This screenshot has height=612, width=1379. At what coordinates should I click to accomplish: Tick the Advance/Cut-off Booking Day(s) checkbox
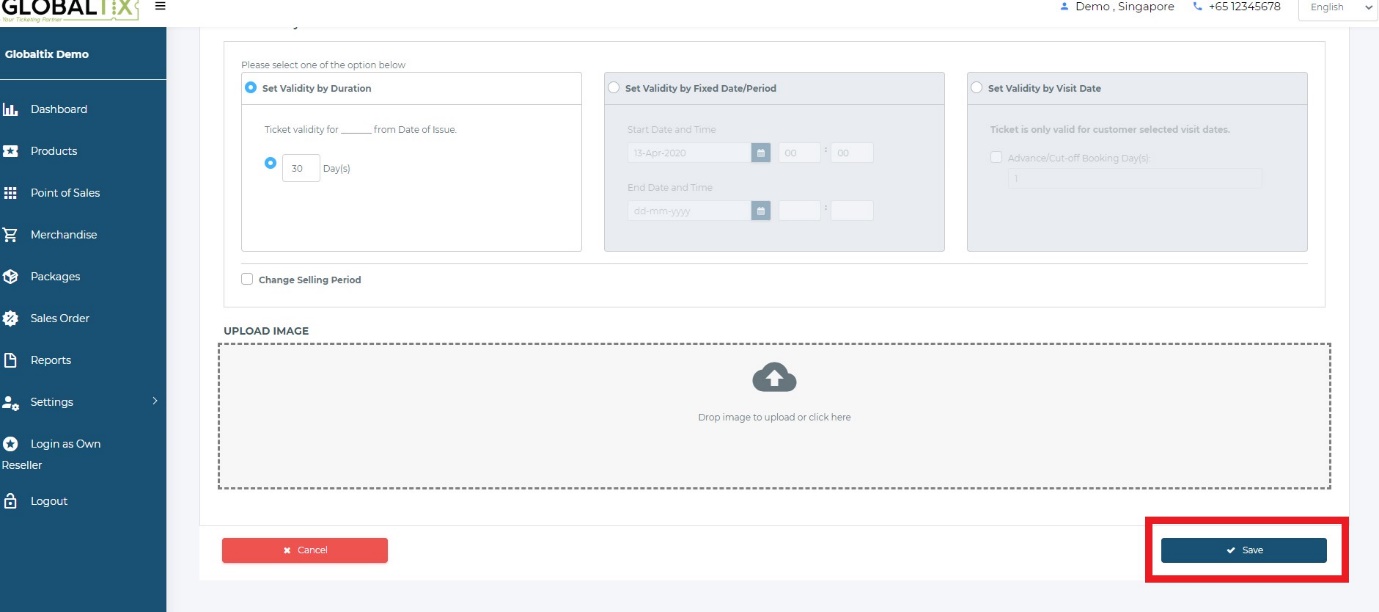tap(996, 157)
